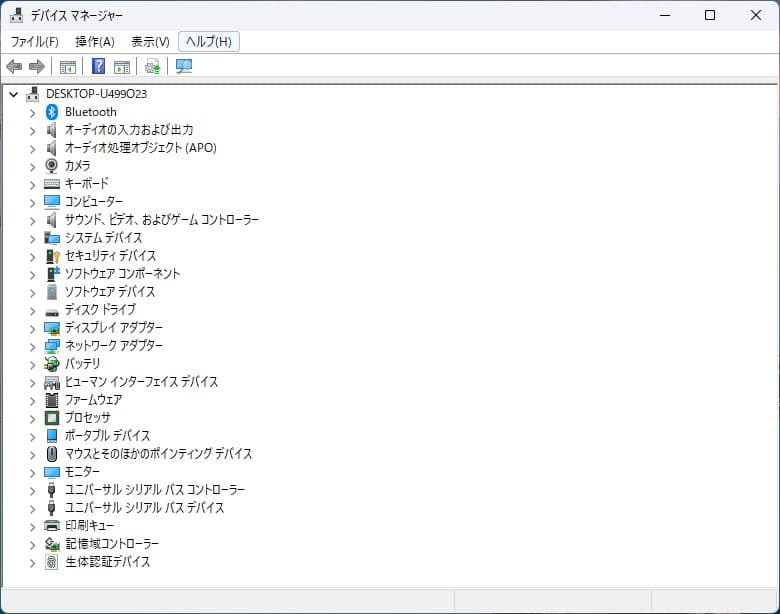
Task: Select the ディスク ドライブ drive icon
Action: point(52,312)
